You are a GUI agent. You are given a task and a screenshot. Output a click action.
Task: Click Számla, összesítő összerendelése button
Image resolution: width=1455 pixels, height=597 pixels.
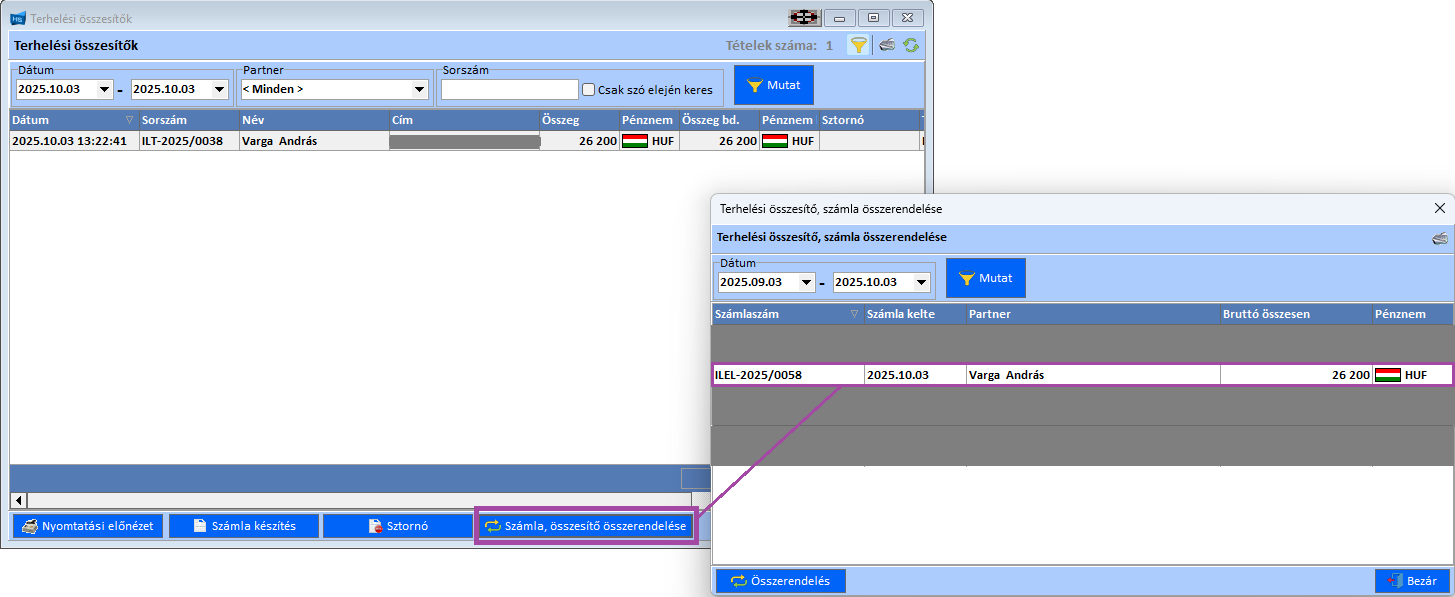[x=585, y=526]
